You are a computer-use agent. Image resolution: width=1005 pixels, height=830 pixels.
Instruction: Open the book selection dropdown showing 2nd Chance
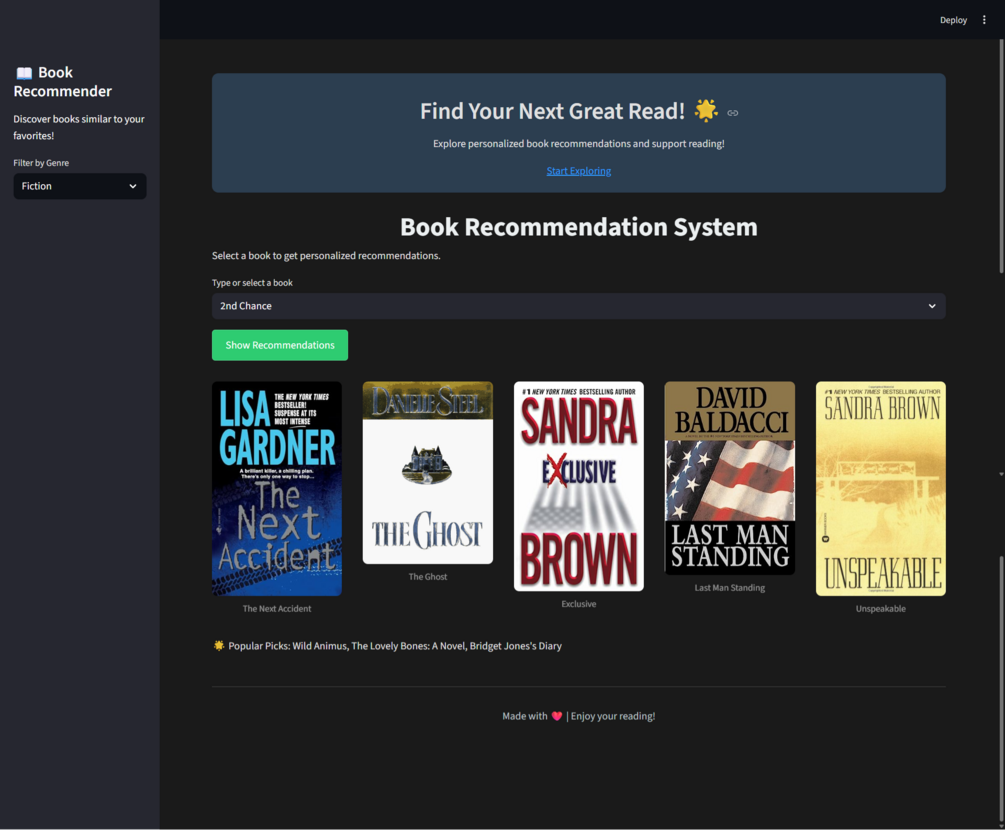pos(578,306)
